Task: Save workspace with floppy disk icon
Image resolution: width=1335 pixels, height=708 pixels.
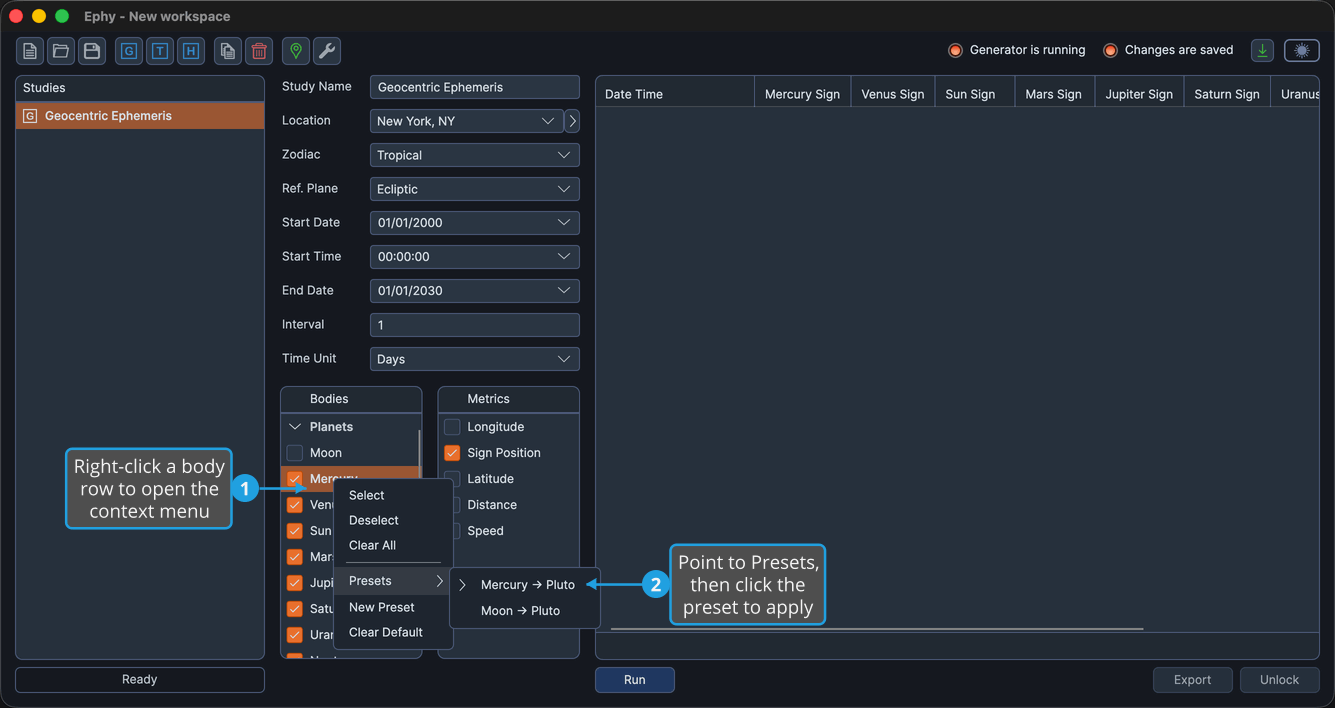Action: tap(92, 51)
